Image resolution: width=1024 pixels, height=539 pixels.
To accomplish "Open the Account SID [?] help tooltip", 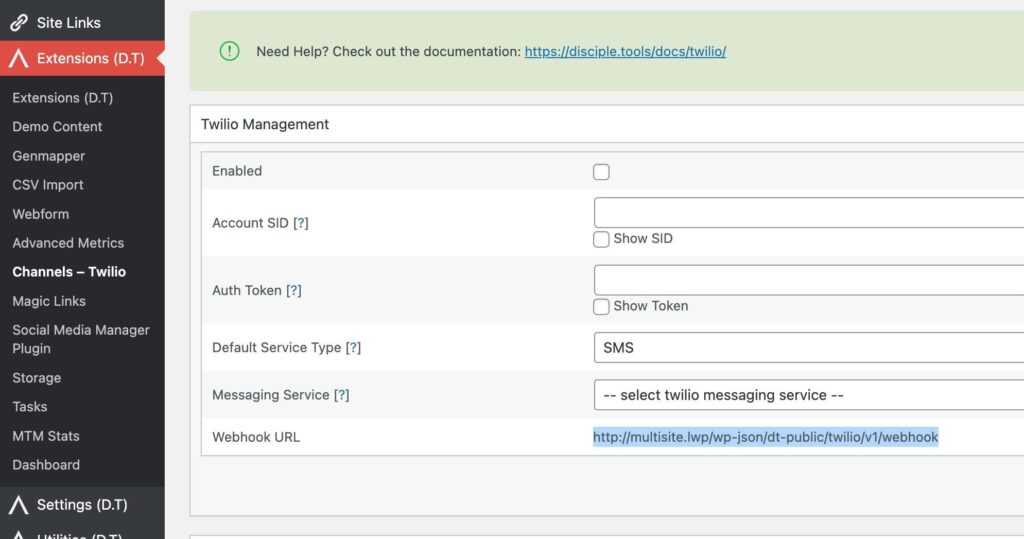I will [x=300, y=223].
